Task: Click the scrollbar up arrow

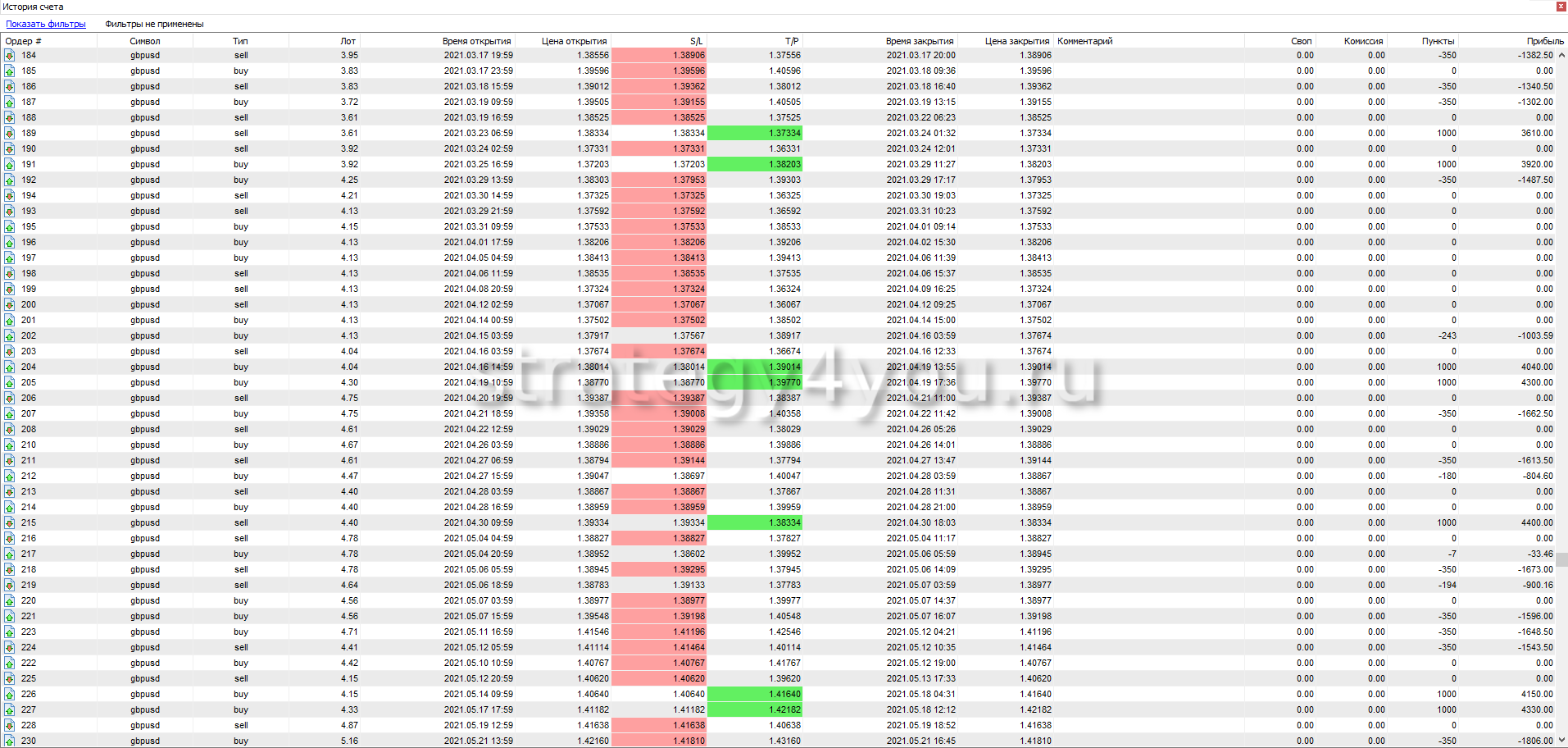Action: coord(1562,56)
